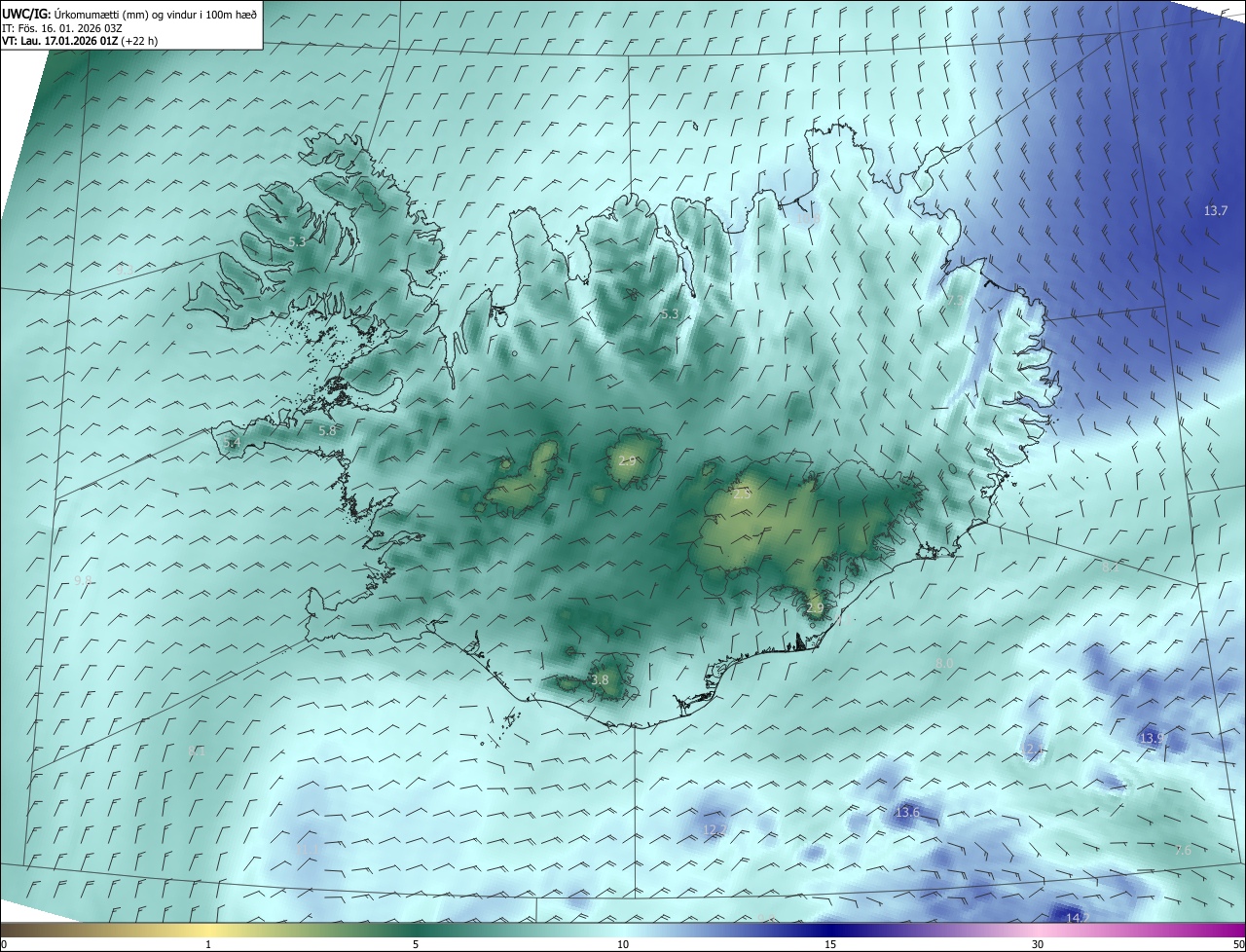Click the color scale tick label 5
Image resolution: width=1246 pixels, height=952 pixels.
(x=416, y=944)
